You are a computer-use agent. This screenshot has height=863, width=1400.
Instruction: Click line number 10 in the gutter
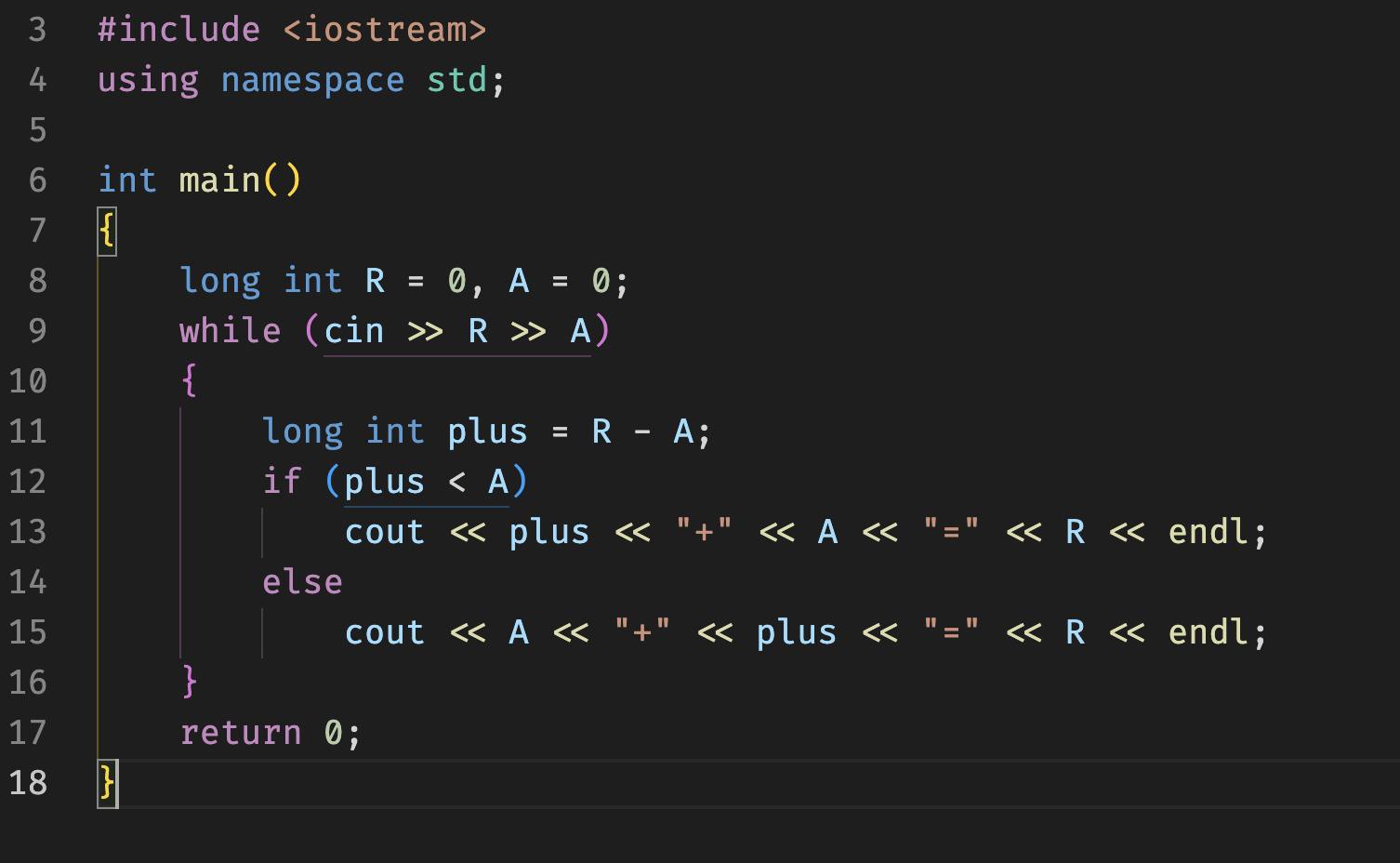tap(28, 381)
